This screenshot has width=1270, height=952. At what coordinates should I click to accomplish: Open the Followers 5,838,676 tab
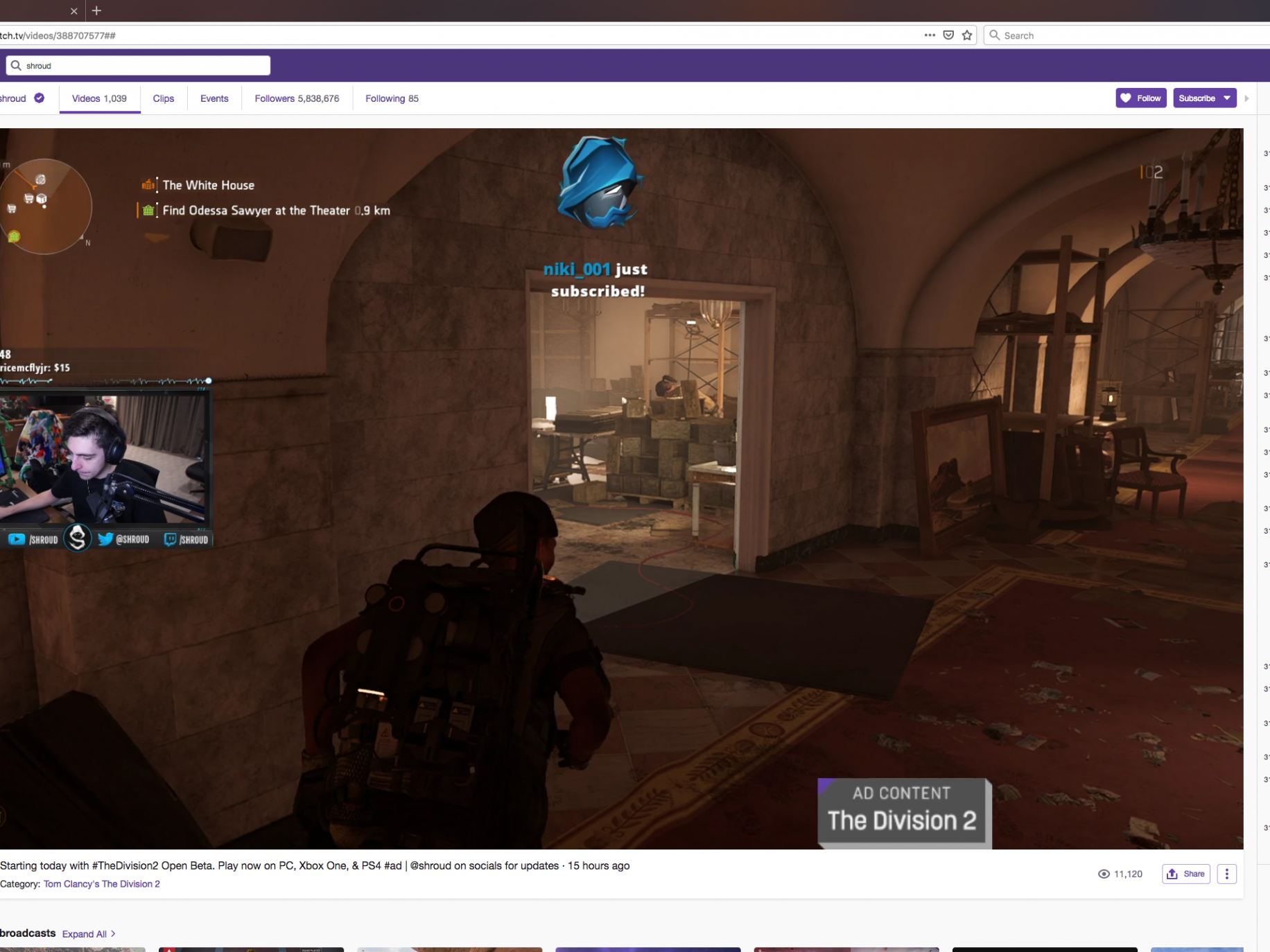[297, 98]
